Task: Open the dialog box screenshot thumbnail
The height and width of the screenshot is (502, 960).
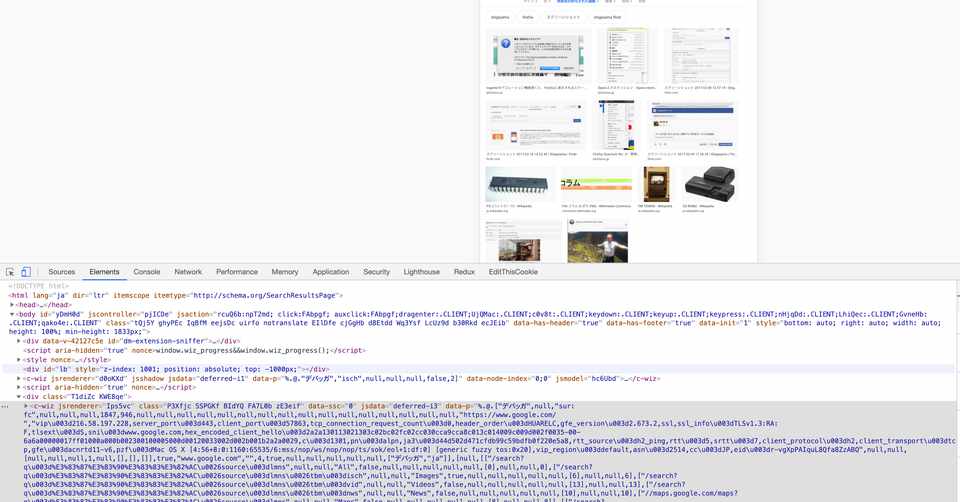Action: click(x=538, y=56)
